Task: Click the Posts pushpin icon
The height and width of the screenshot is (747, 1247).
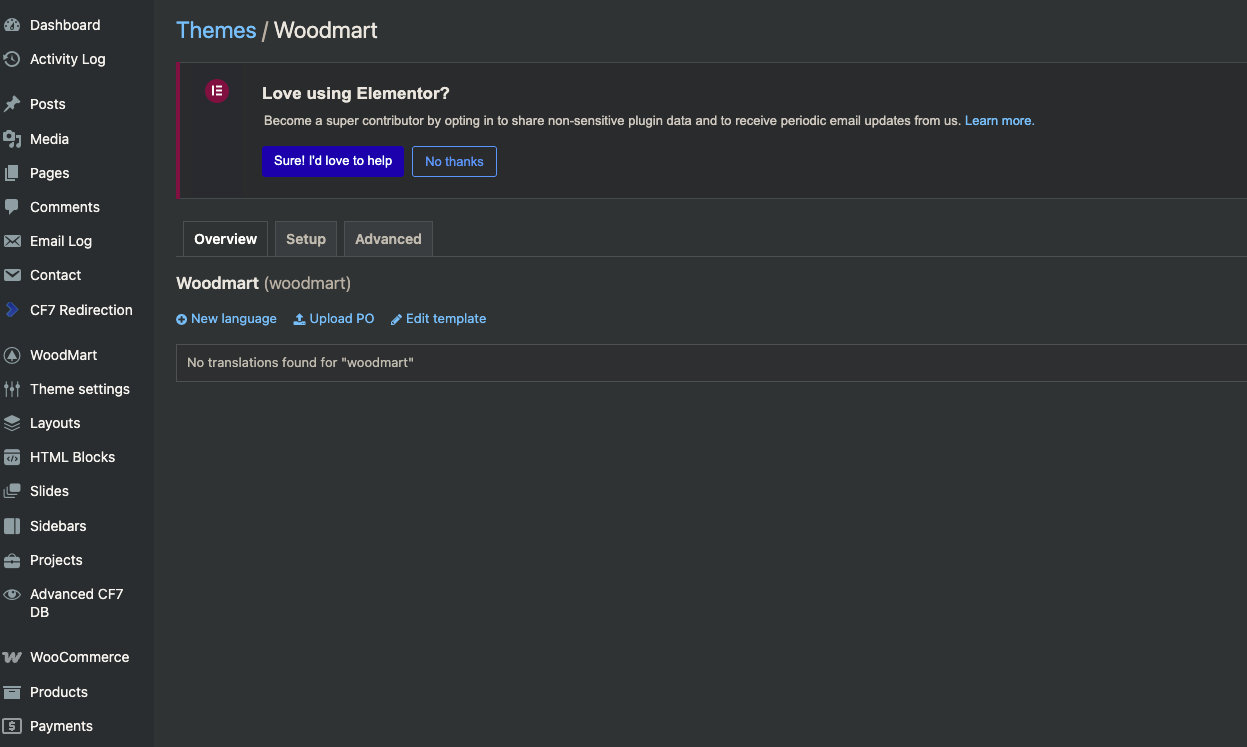Action: (12, 104)
